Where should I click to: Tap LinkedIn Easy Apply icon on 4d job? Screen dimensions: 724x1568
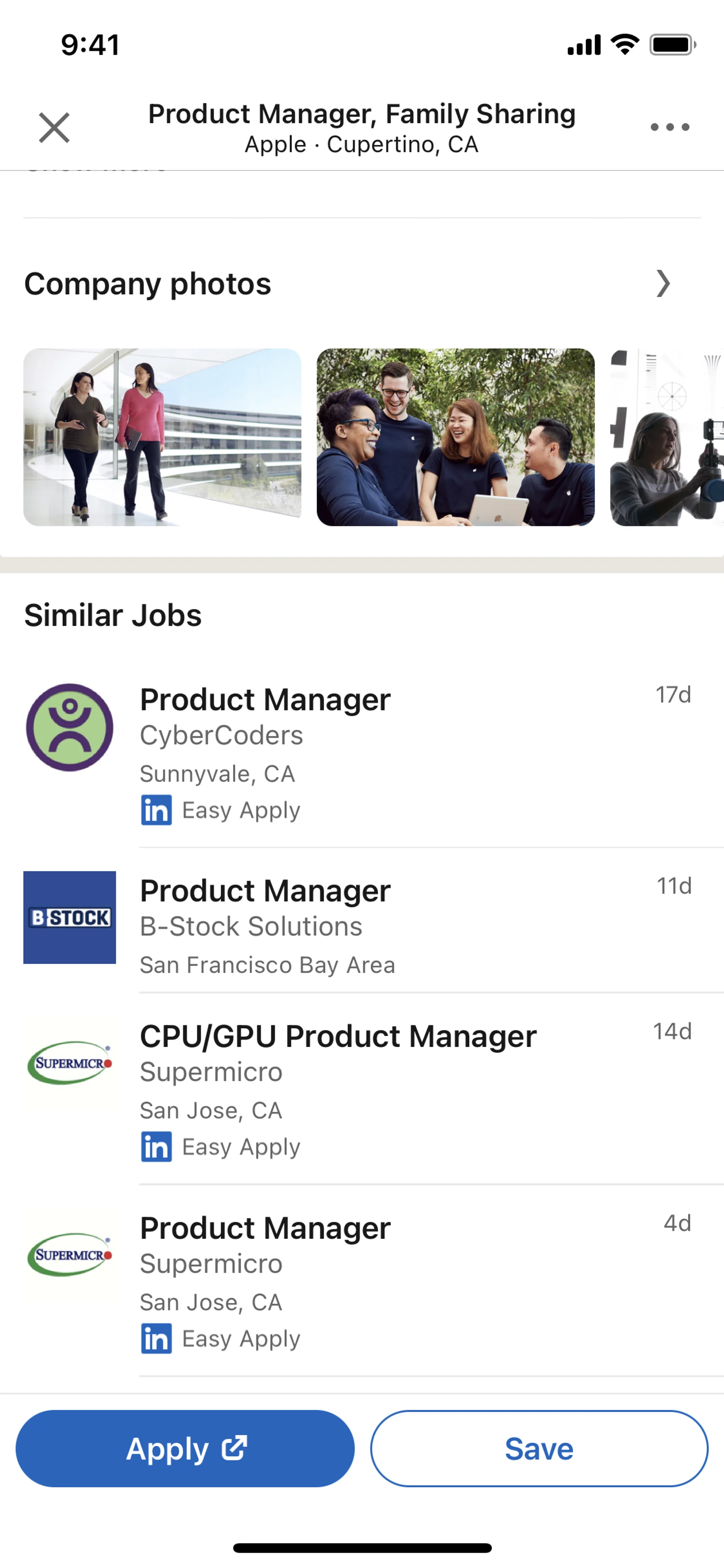point(156,1339)
